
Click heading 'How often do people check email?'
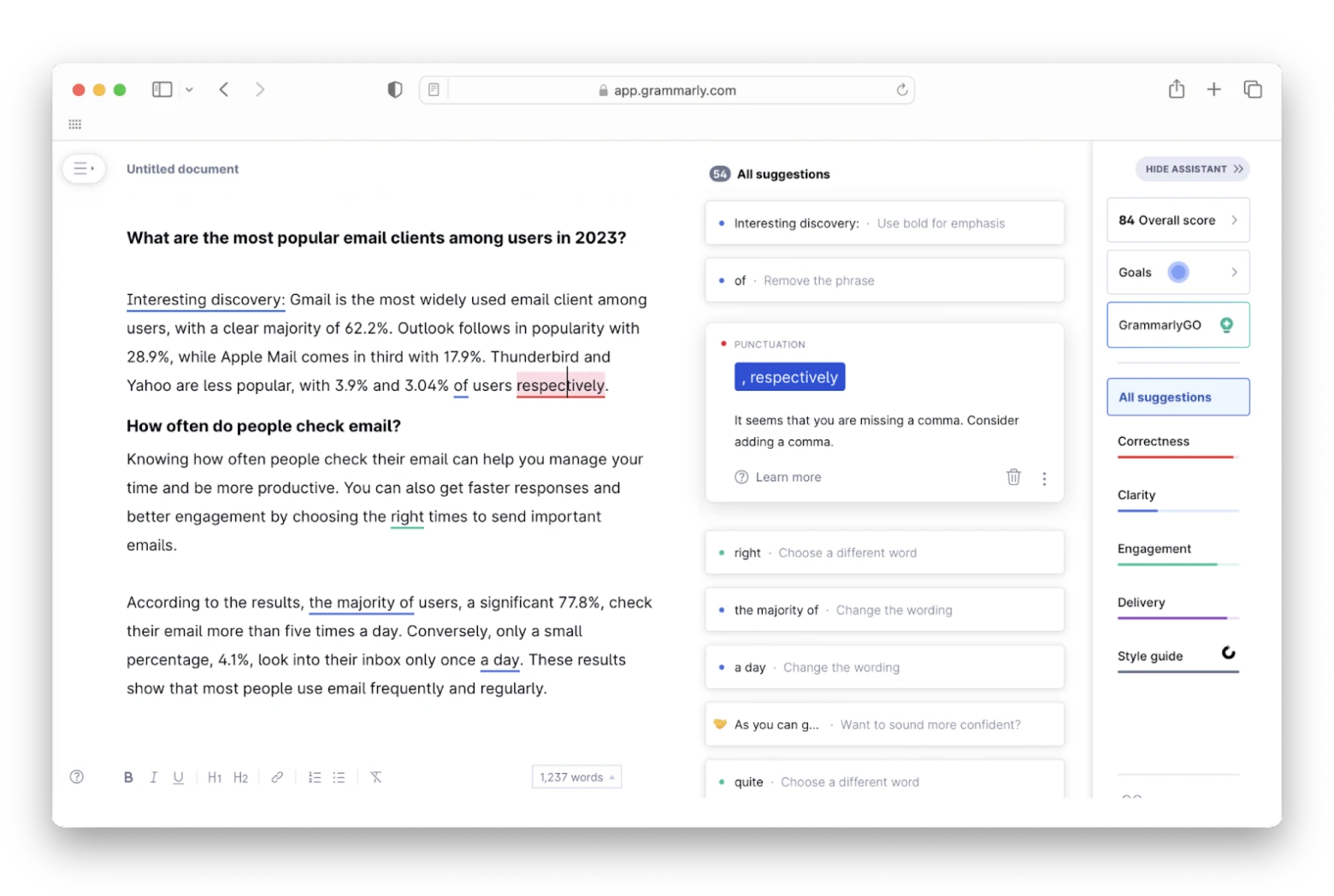[263, 426]
